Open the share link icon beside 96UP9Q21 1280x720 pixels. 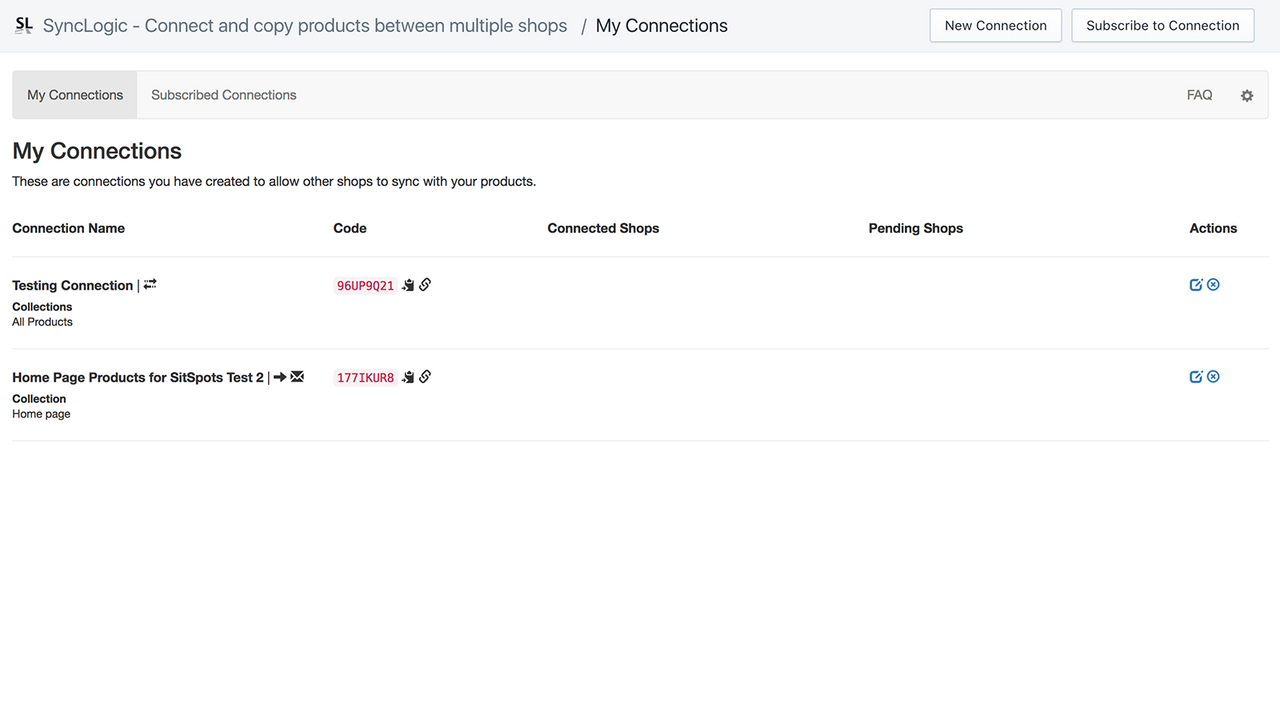coord(425,284)
